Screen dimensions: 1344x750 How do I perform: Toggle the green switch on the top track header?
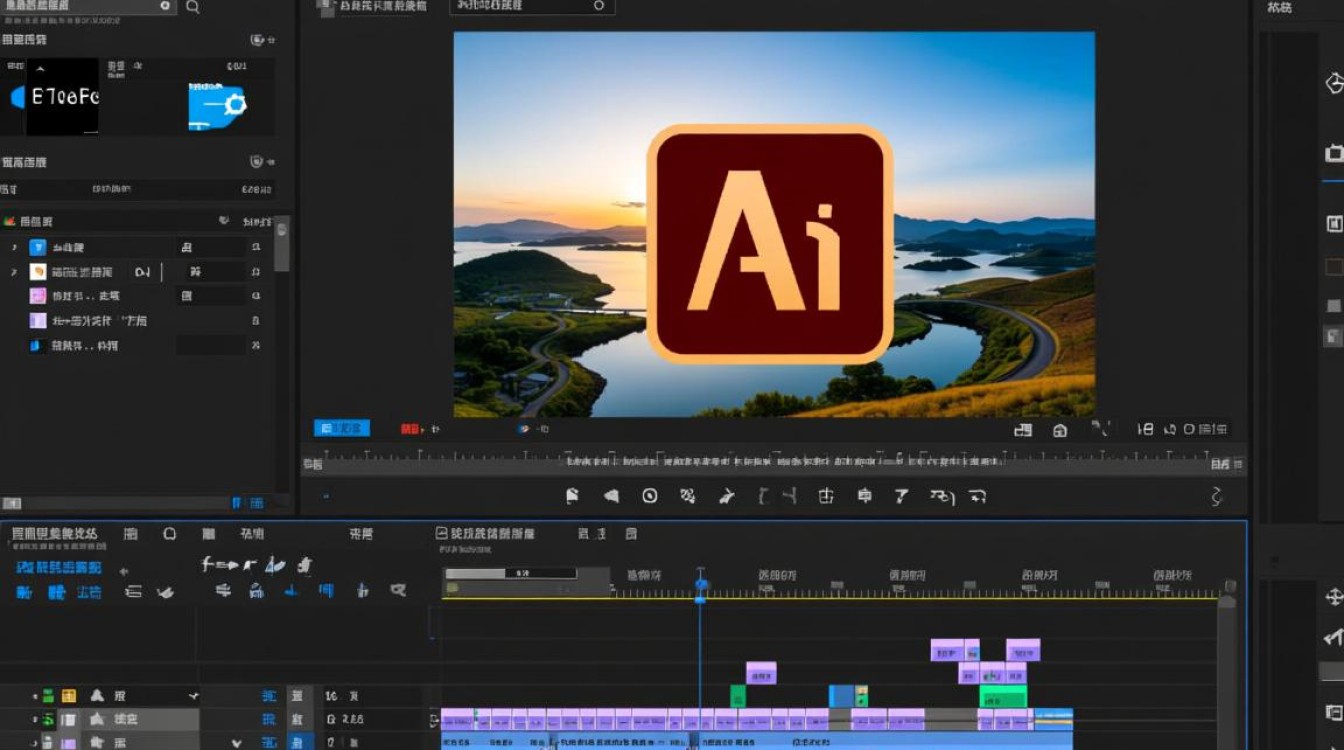[47, 696]
